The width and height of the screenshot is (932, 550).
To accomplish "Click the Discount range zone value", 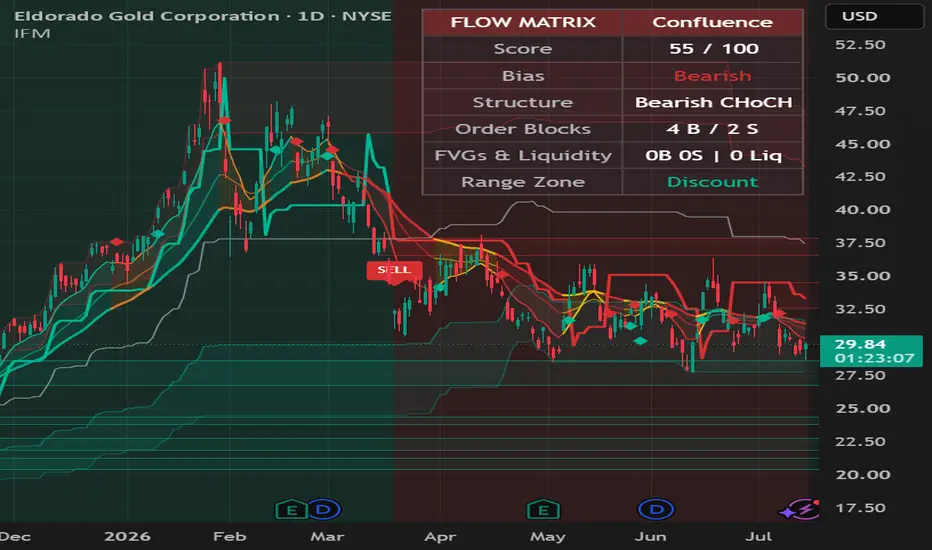I will coord(712,182).
